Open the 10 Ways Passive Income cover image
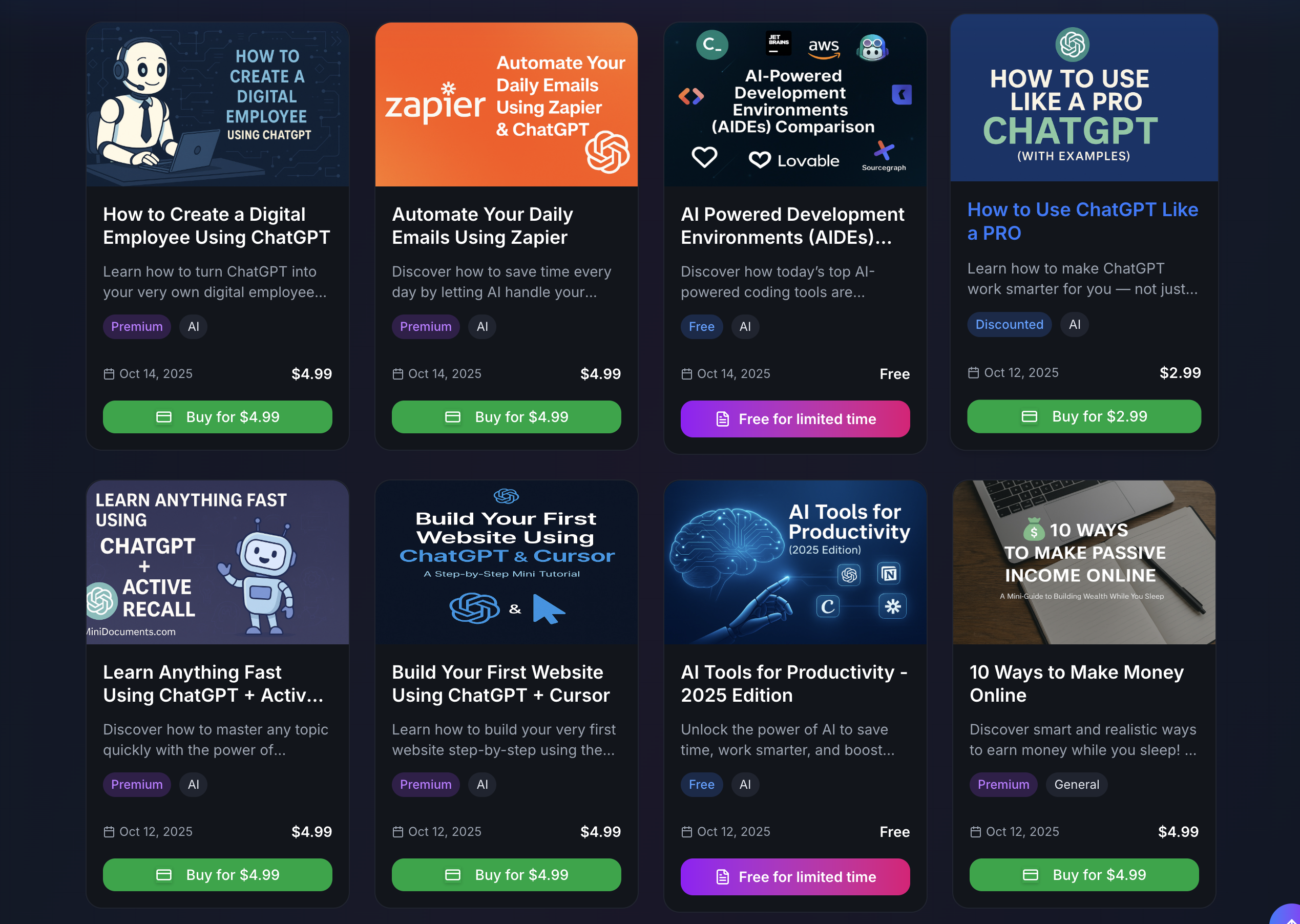 click(1084, 563)
